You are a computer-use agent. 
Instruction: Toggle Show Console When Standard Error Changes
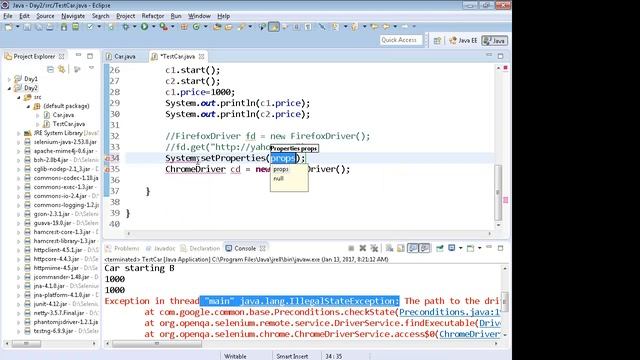pos(424,248)
